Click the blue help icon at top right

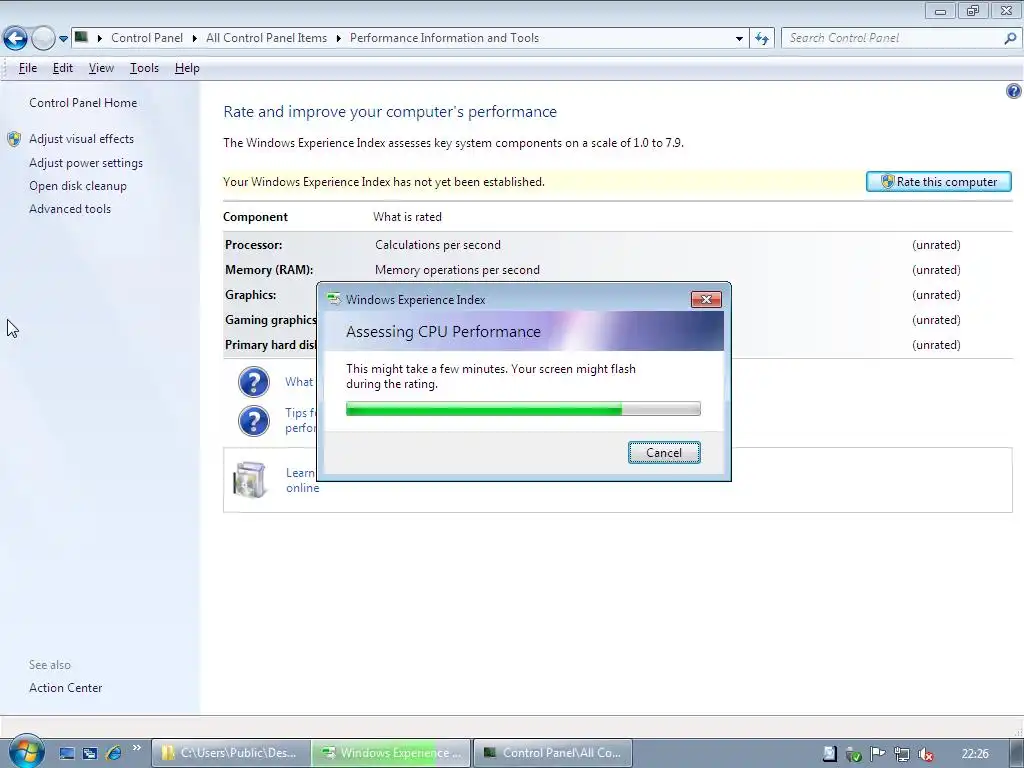(x=1014, y=91)
